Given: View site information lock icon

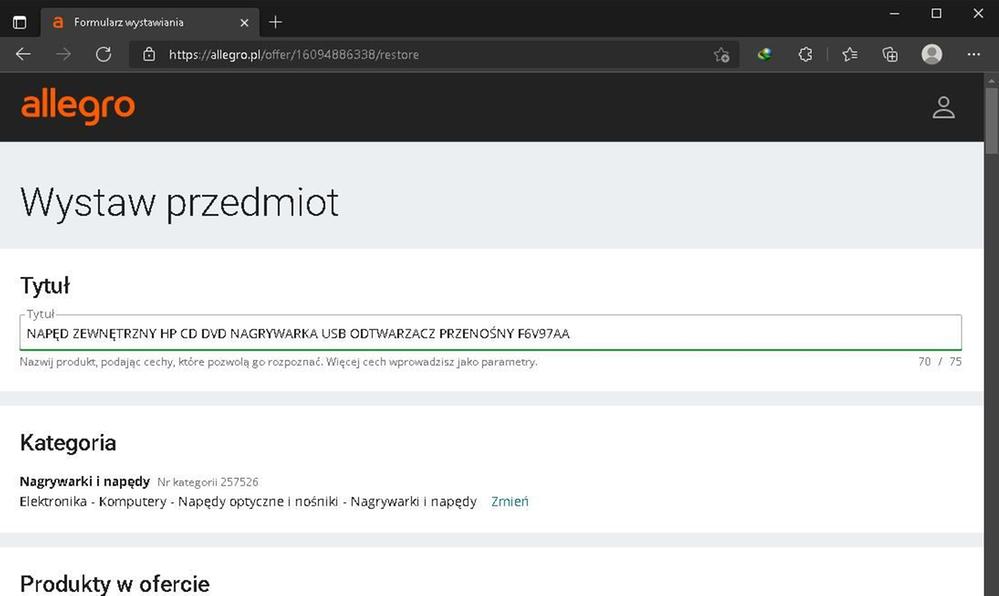Looking at the screenshot, I should pos(149,54).
